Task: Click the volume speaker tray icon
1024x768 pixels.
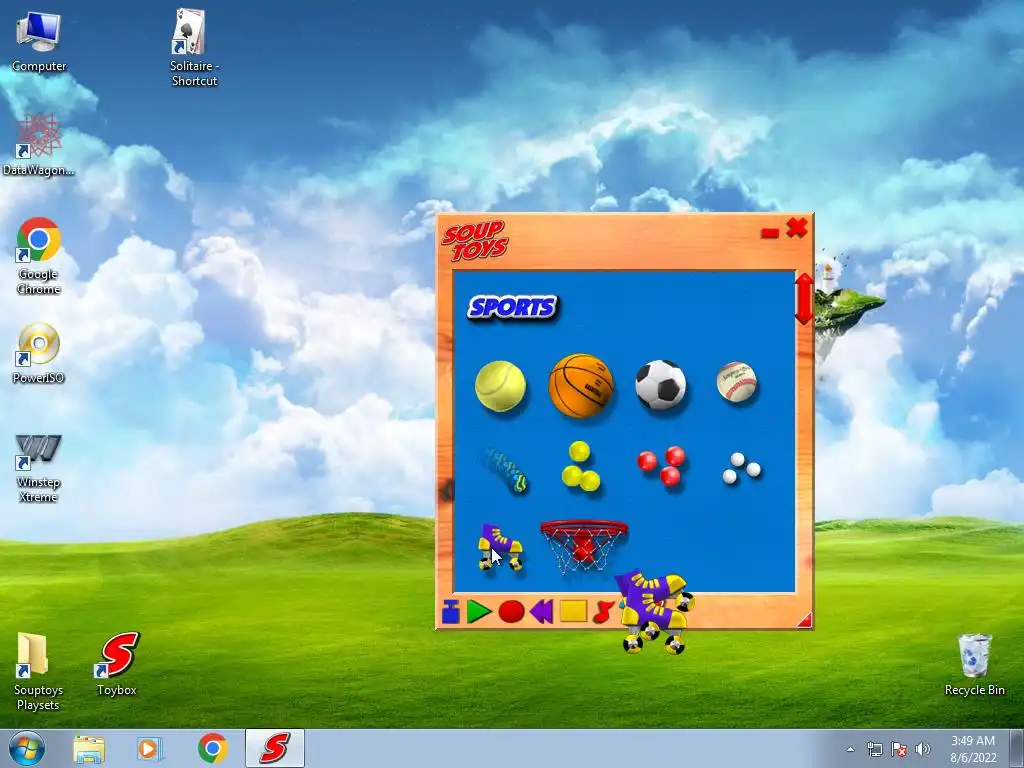Action: pyautogui.click(x=923, y=749)
